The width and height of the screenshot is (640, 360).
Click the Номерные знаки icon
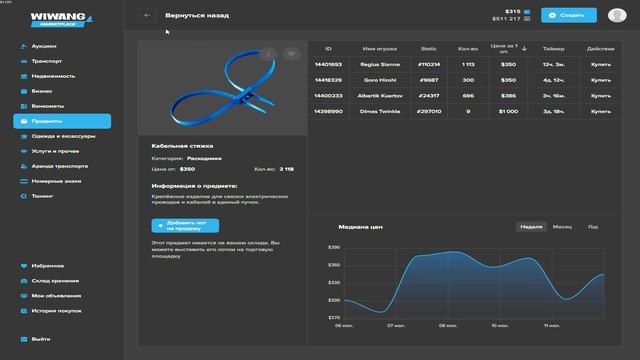click(24, 181)
